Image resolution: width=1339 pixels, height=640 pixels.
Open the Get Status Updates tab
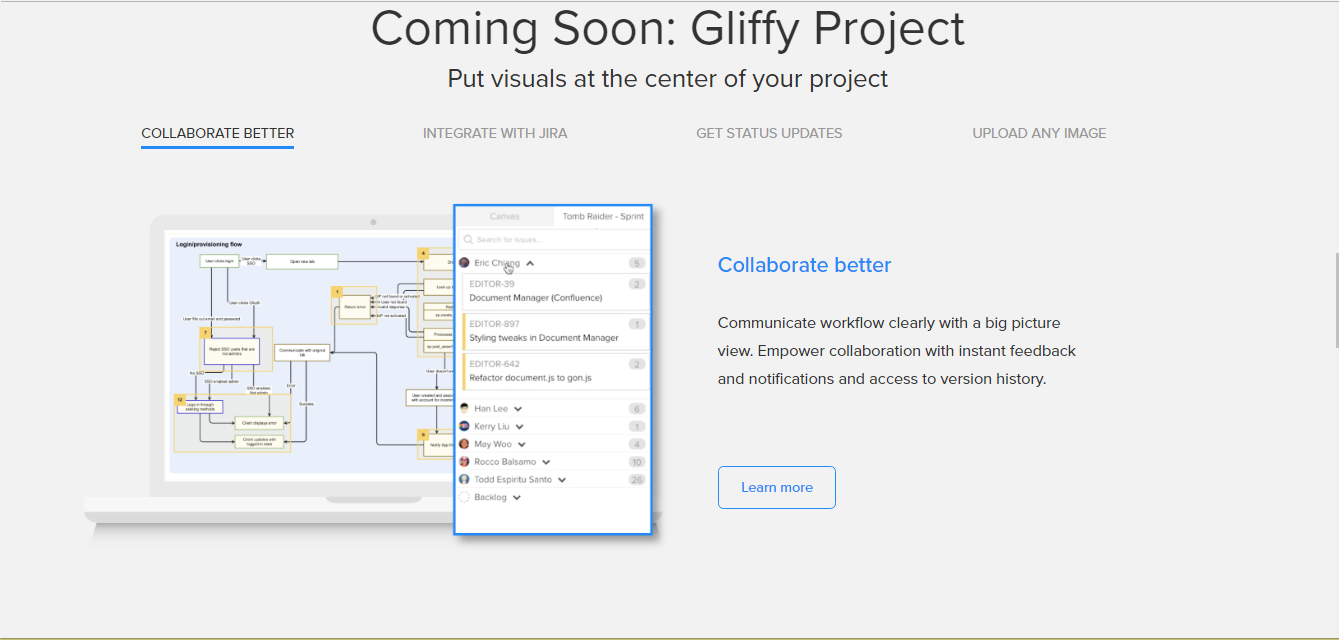pos(769,133)
